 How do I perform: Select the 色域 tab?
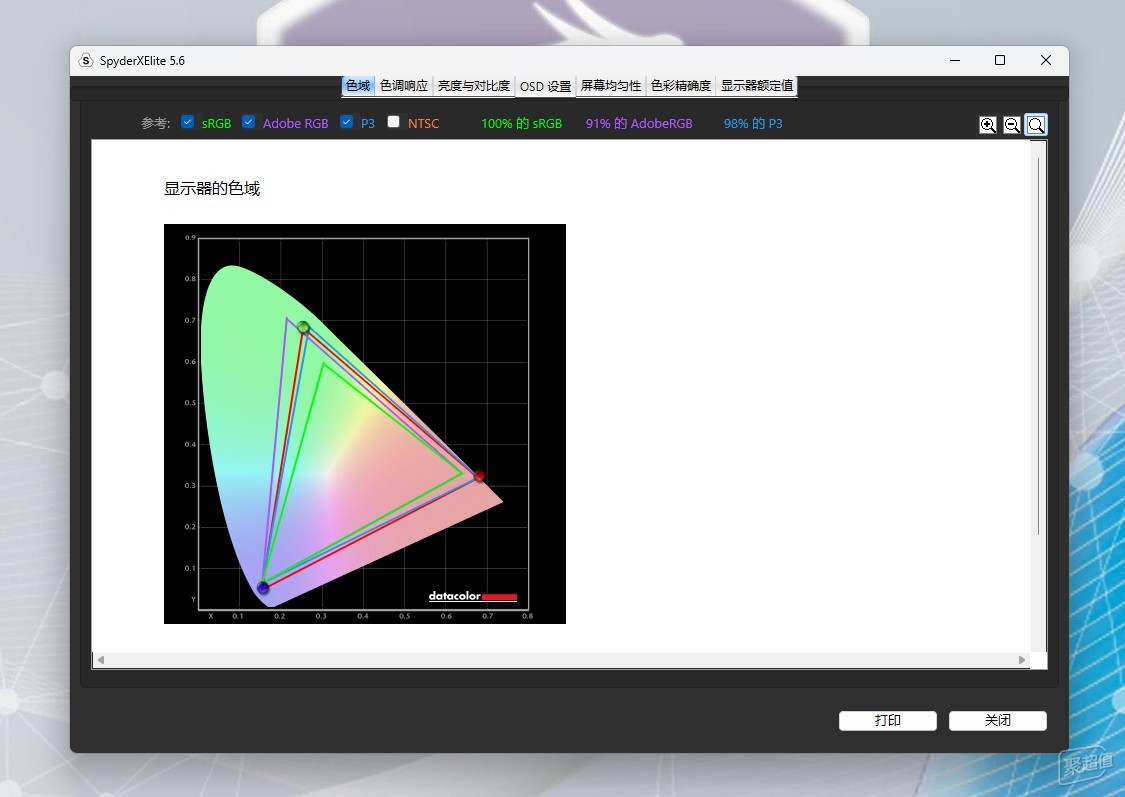tap(358, 86)
